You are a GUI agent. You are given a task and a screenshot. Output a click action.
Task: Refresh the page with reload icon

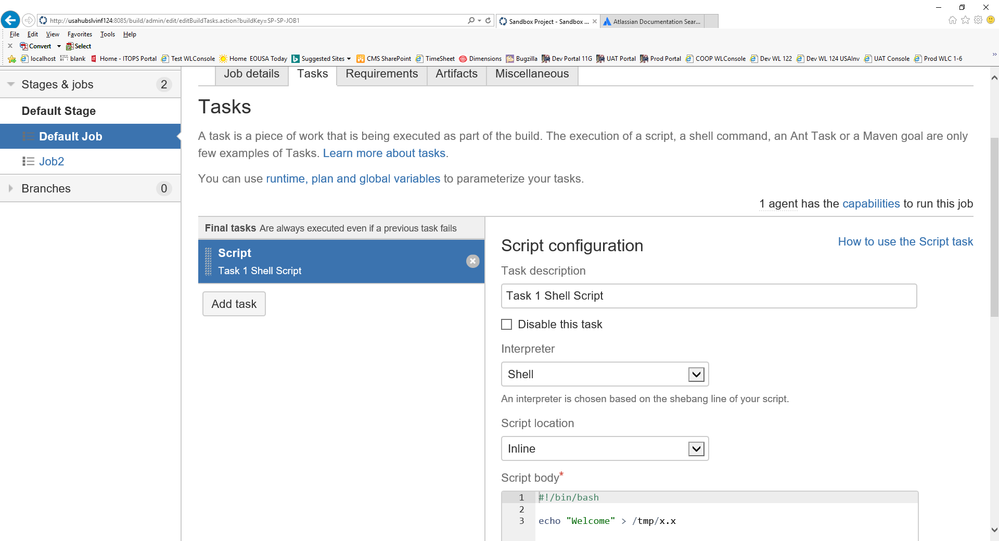(488, 20)
